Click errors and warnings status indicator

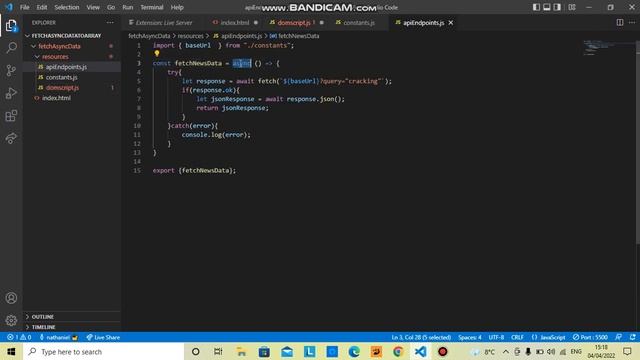click(19, 338)
